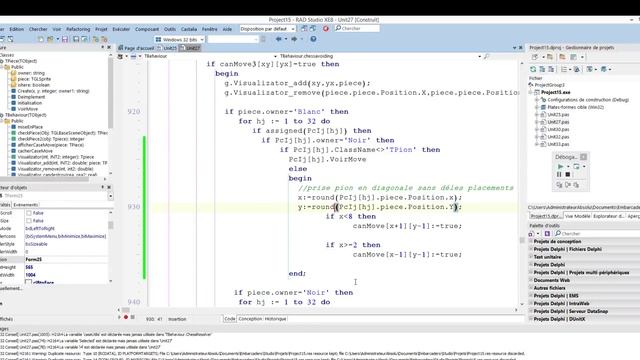640x360 pixels.
Task: Expand Configurations de construction (Debug) node
Action: point(537,100)
